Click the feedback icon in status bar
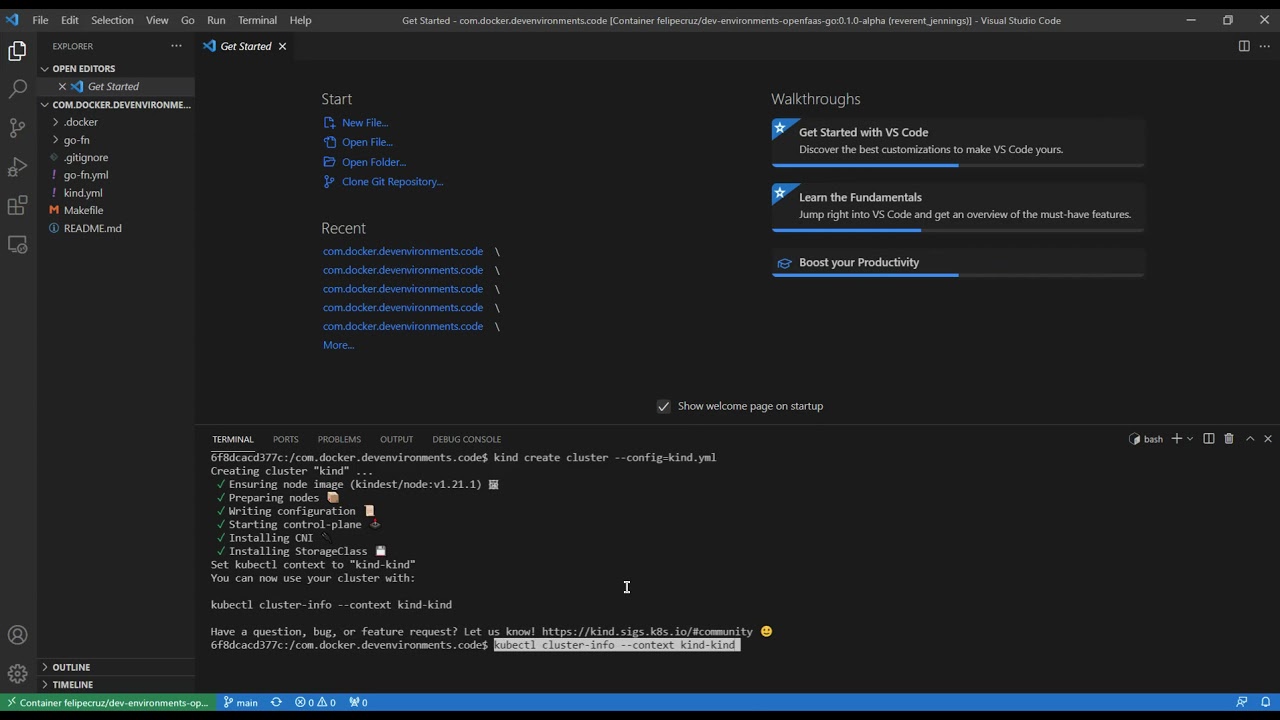The height and width of the screenshot is (720, 1280). tap(1242, 702)
